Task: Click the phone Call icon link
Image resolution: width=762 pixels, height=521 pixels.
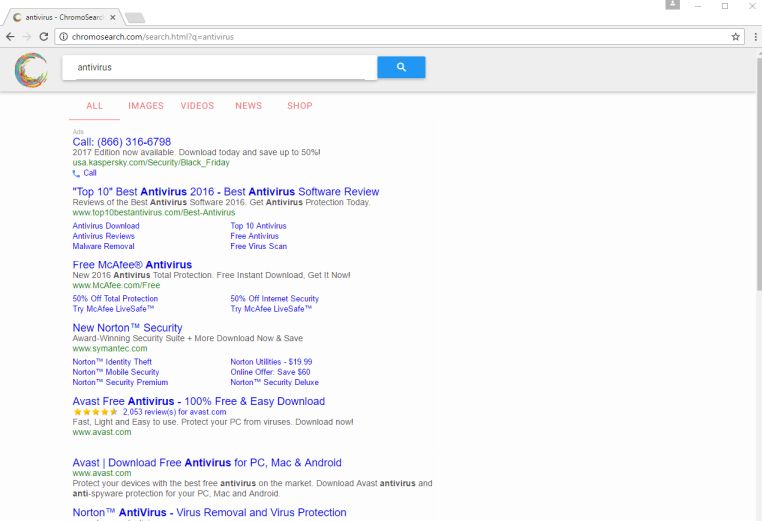Action: [76, 173]
